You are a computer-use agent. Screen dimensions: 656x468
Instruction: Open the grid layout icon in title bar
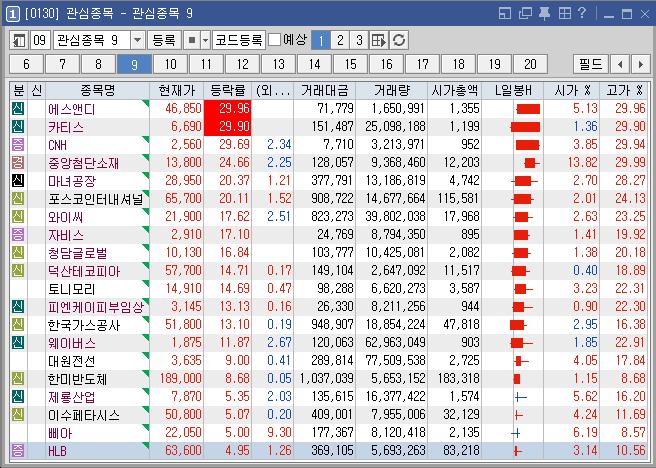pos(565,13)
